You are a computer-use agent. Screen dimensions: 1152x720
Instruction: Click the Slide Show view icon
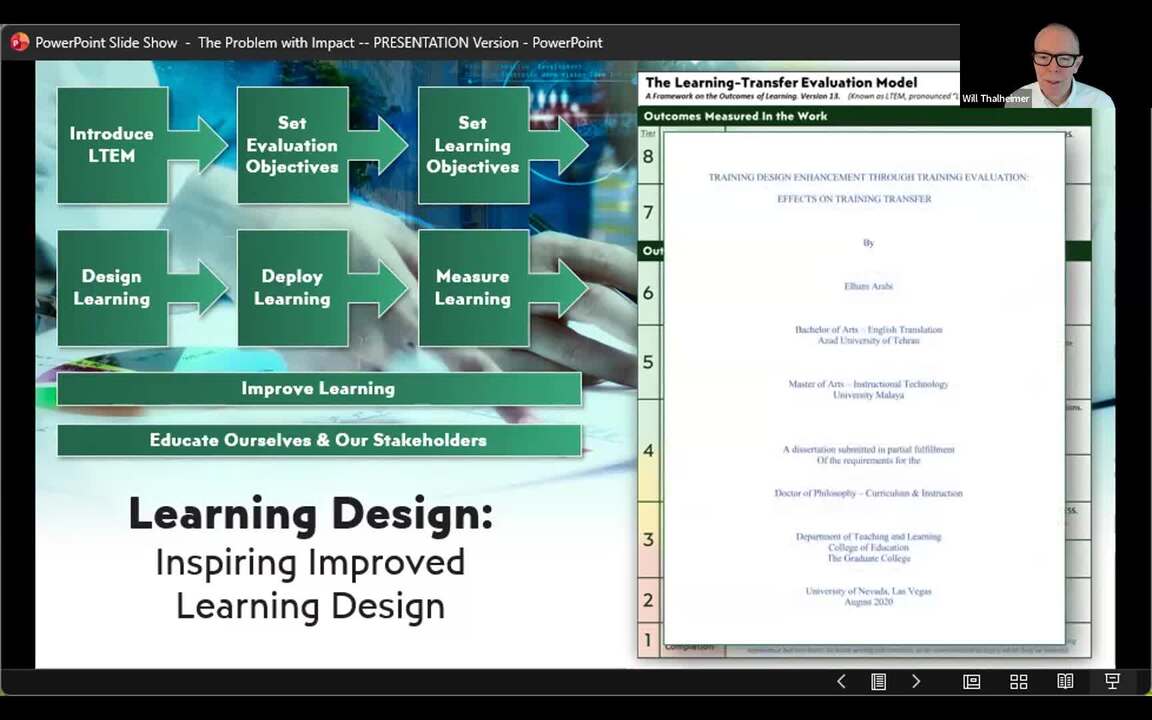coord(1111,681)
